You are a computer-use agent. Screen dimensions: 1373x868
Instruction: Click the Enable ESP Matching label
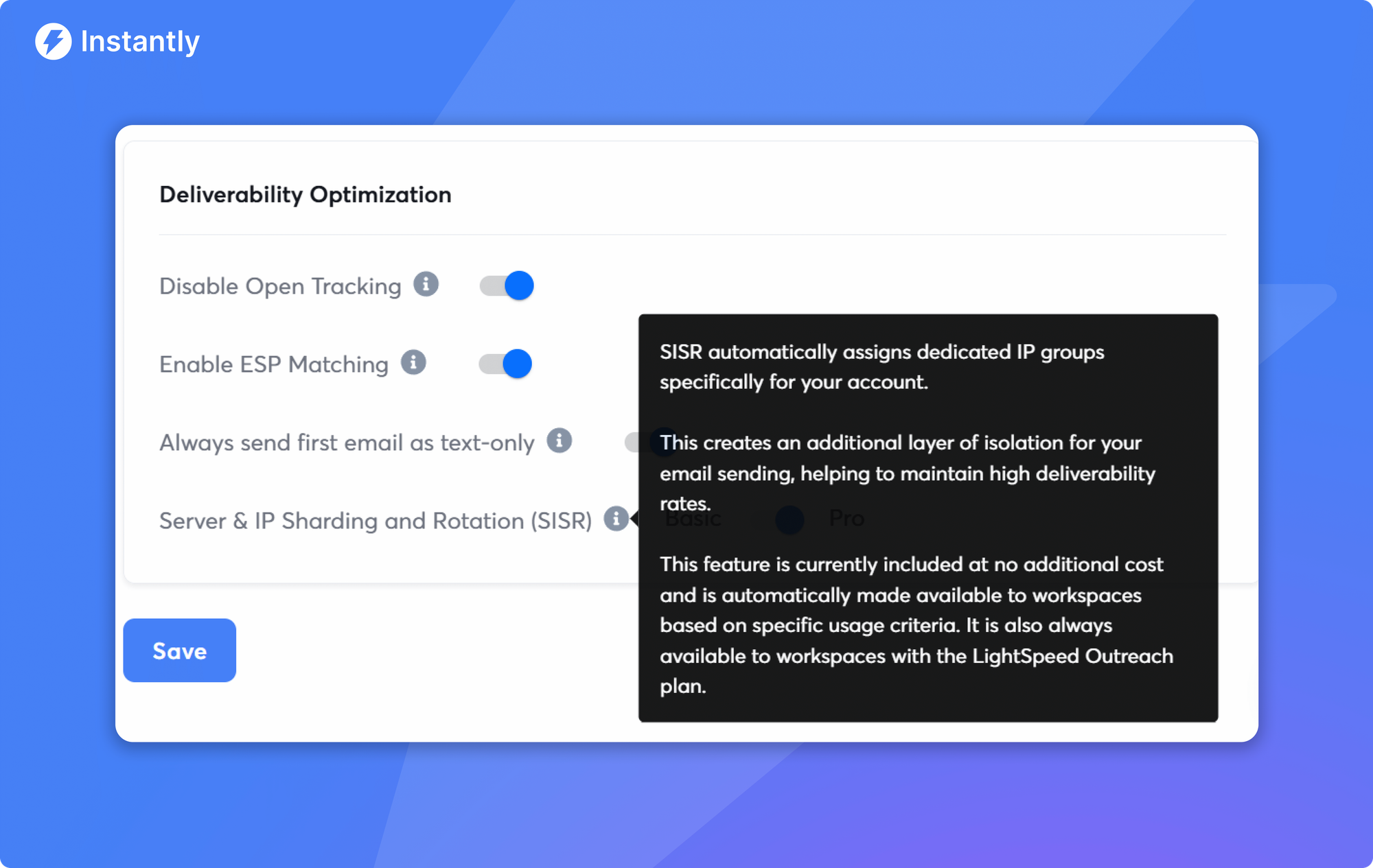(x=273, y=364)
